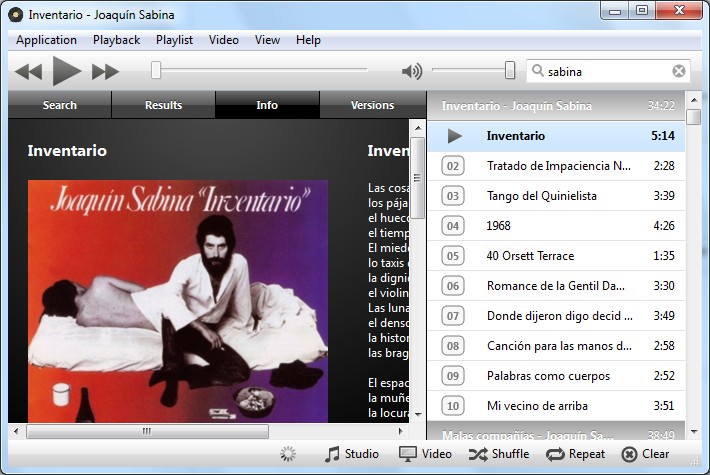This screenshot has width=710, height=475.
Task: Select the track Tratado de Impaciencia N...
Action: coord(556,166)
